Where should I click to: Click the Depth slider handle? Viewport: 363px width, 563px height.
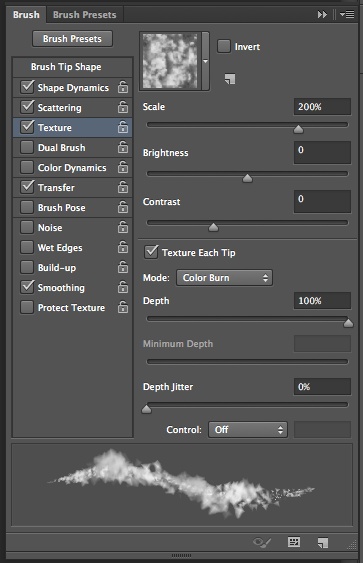click(x=348, y=323)
